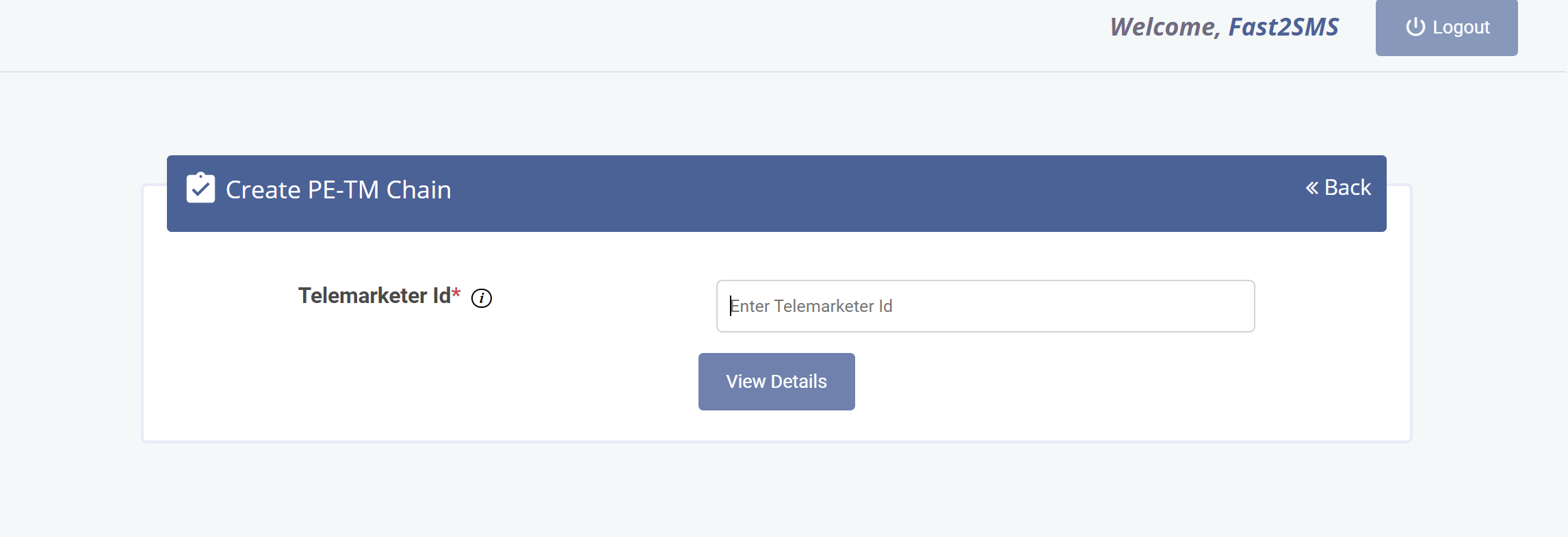Viewport: 1568px width, 537px height.
Task: Click the blue PE-TM Chain header bar
Action: tap(776, 194)
